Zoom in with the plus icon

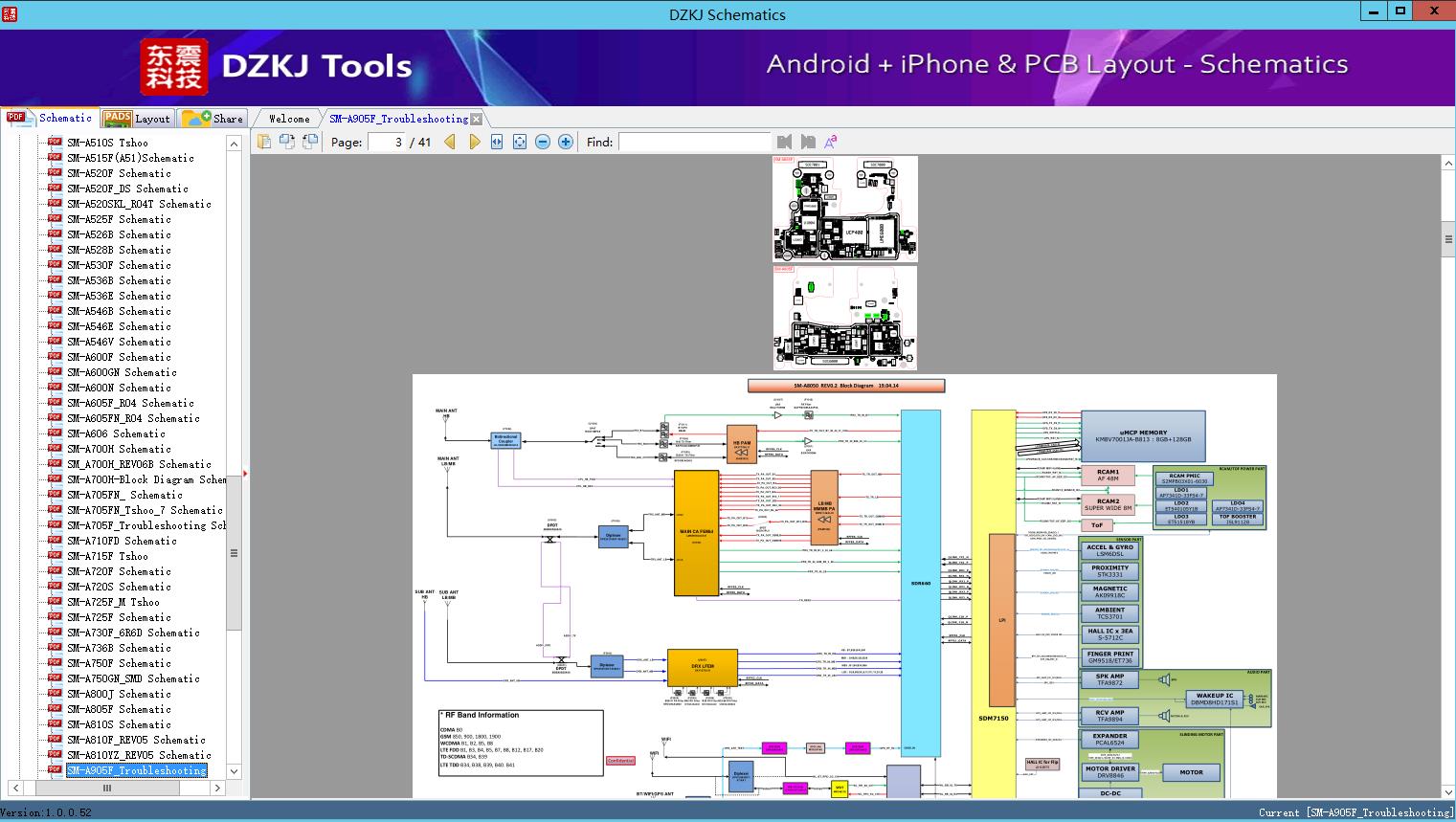[x=566, y=142]
